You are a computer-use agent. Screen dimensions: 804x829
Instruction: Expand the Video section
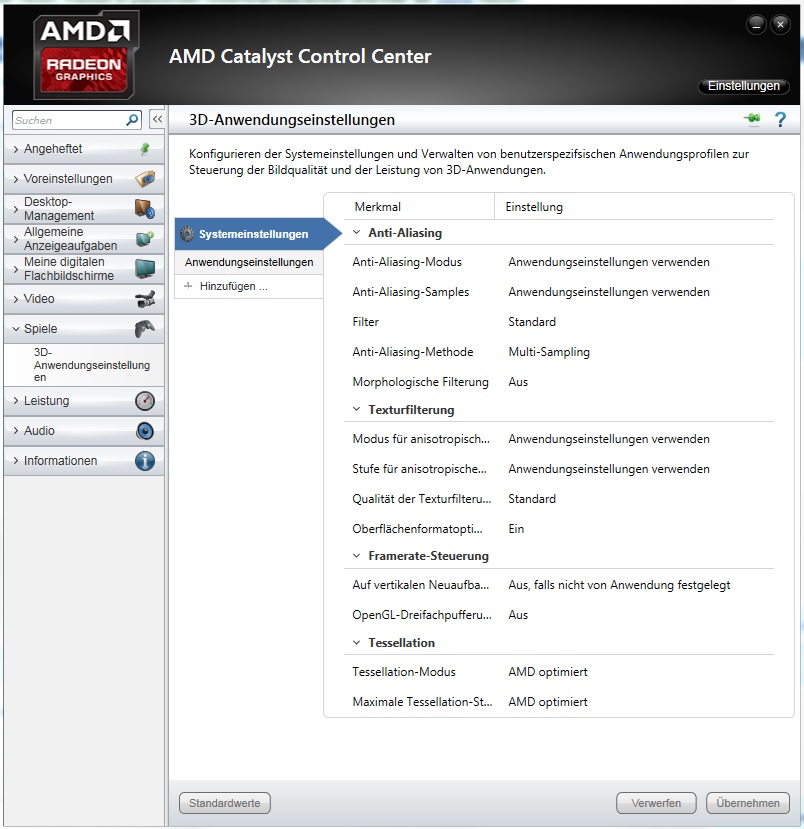coord(16,299)
